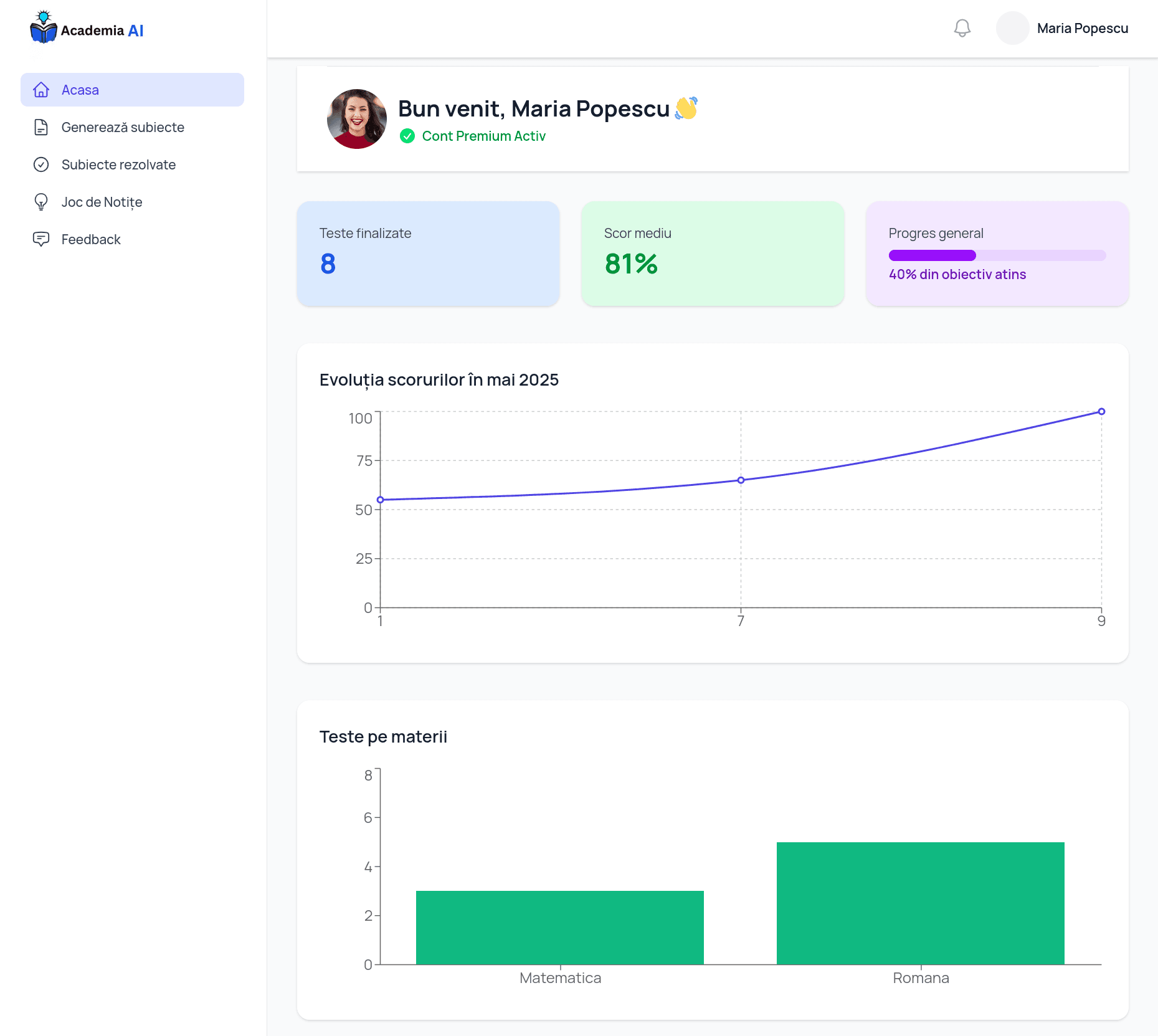
Task: Click the speech bubble Feedback icon
Action: [41, 239]
